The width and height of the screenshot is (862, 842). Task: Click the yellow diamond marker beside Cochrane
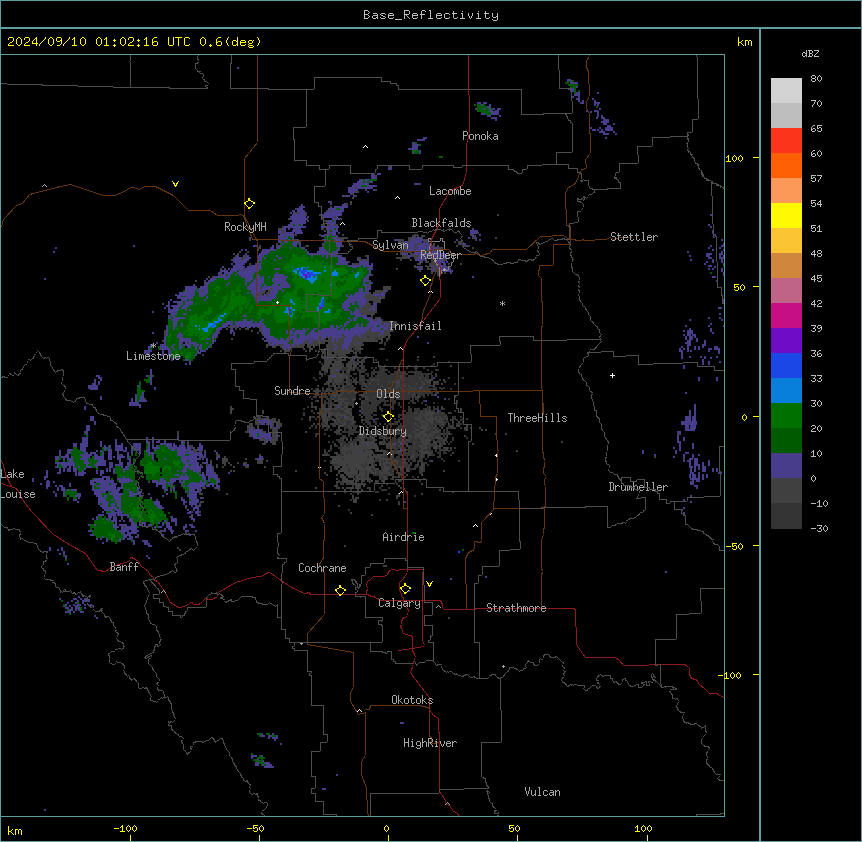(x=340, y=590)
